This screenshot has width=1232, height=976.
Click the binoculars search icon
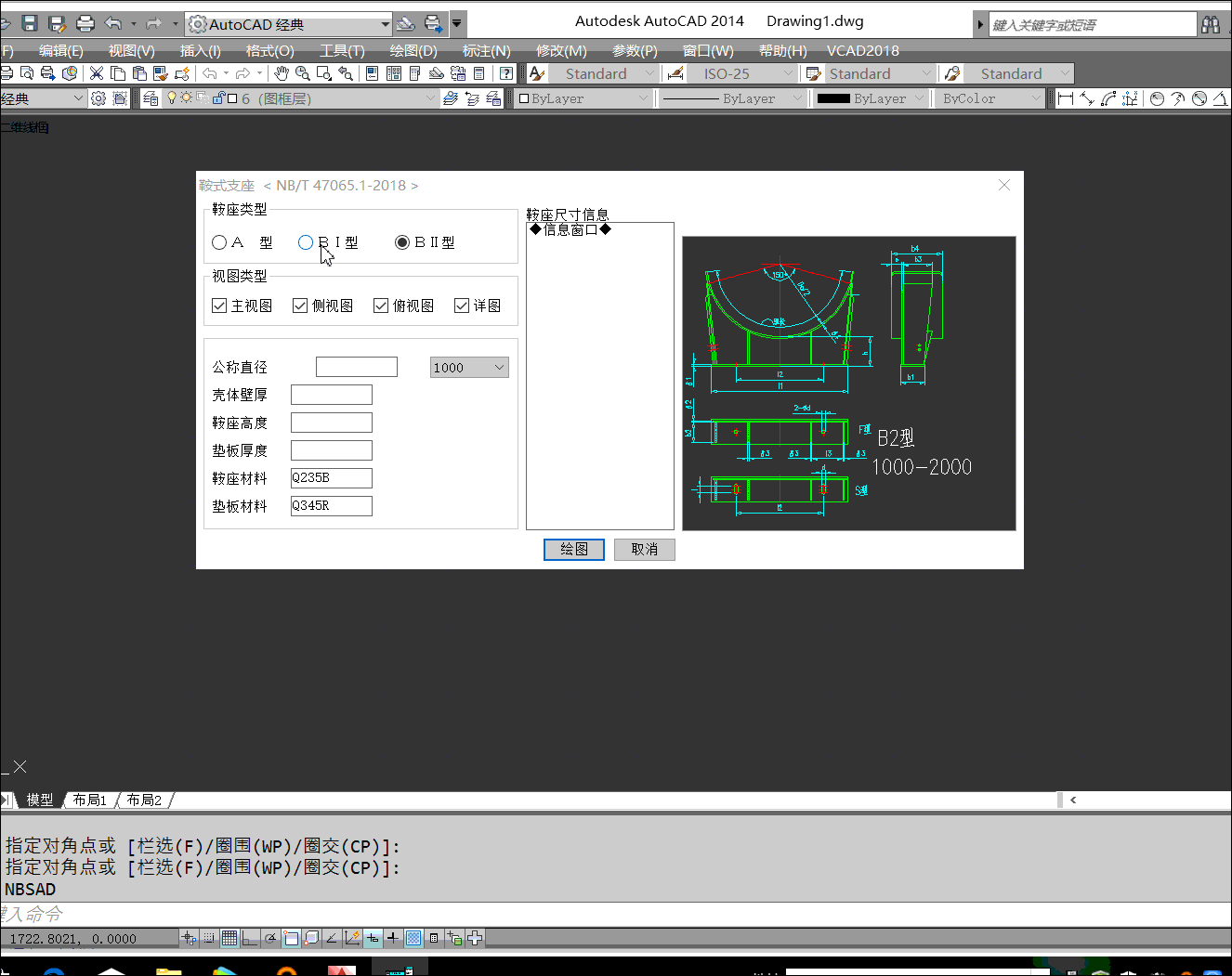point(1211,24)
